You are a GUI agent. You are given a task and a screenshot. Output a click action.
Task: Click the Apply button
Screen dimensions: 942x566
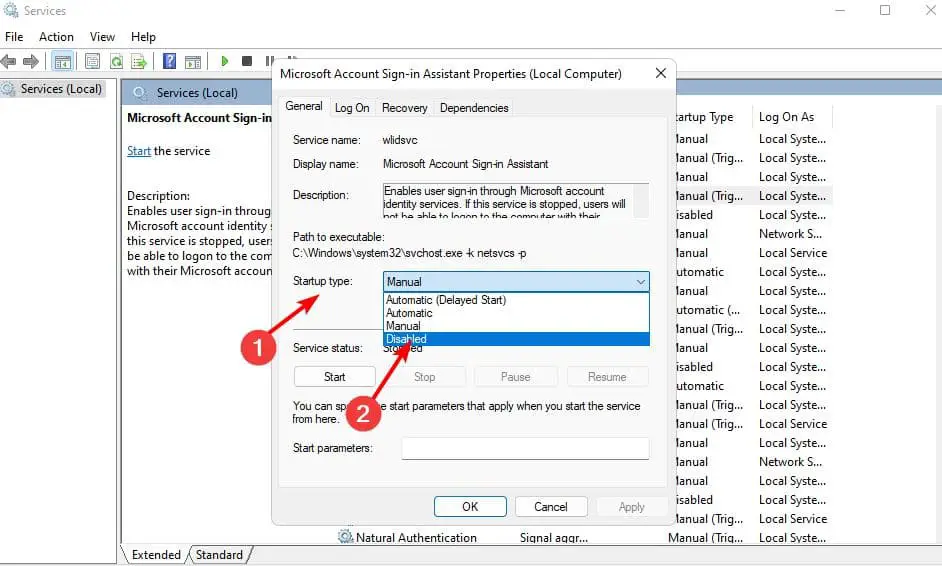pyautogui.click(x=631, y=507)
